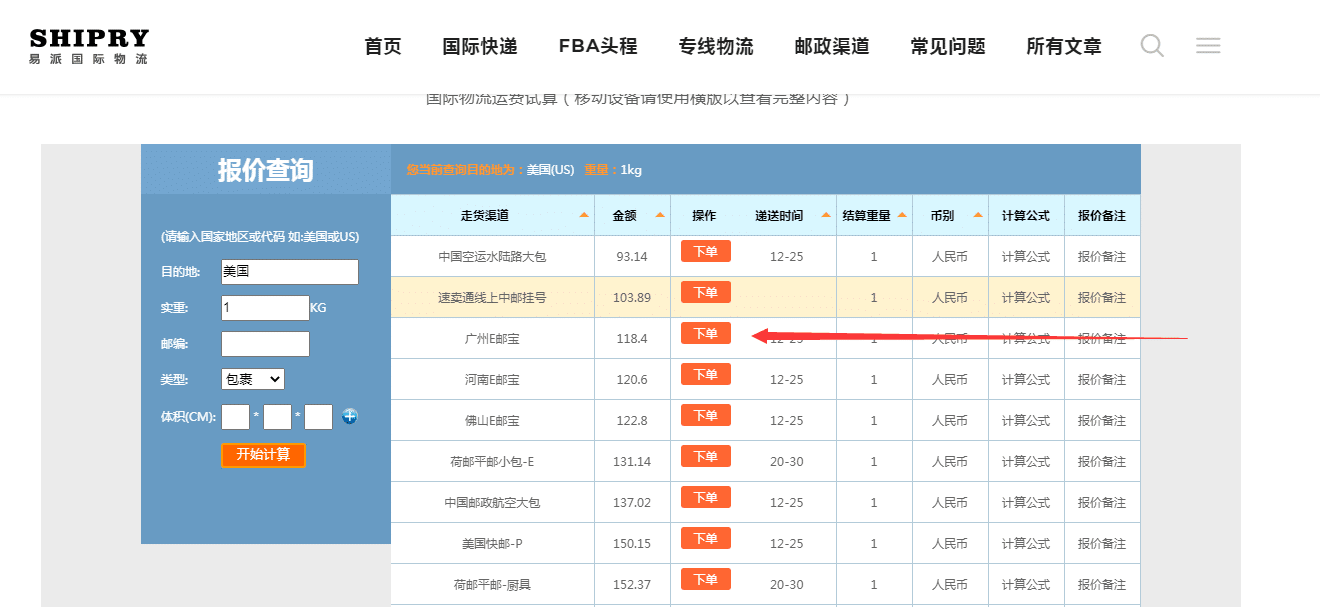Image resolution: width=1320 pixels, height=607 pixels.
Task: Sort by 结算重量 column arrow
Action: [903, 216]
